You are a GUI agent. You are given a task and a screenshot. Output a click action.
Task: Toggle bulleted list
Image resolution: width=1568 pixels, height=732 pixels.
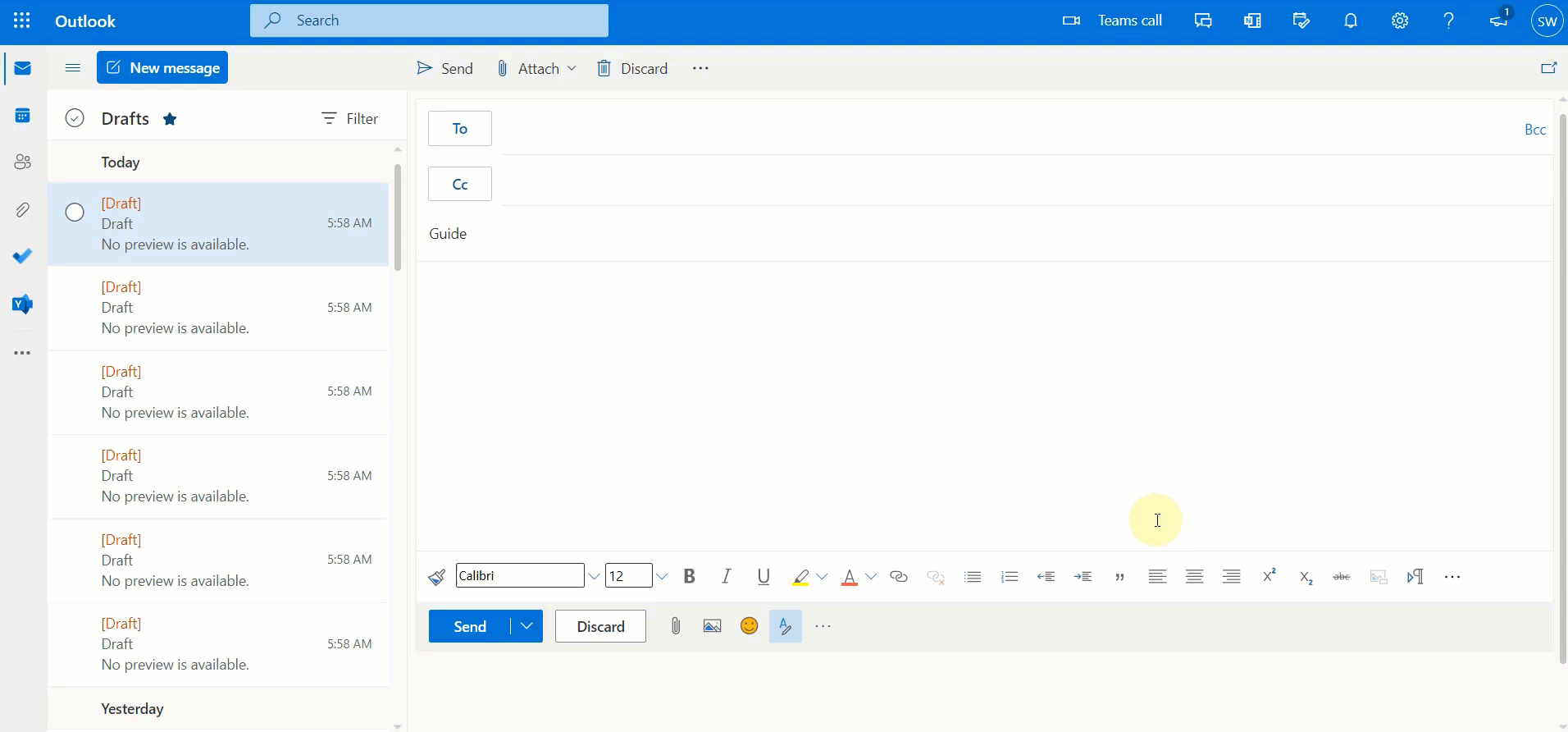coord(973,577)
